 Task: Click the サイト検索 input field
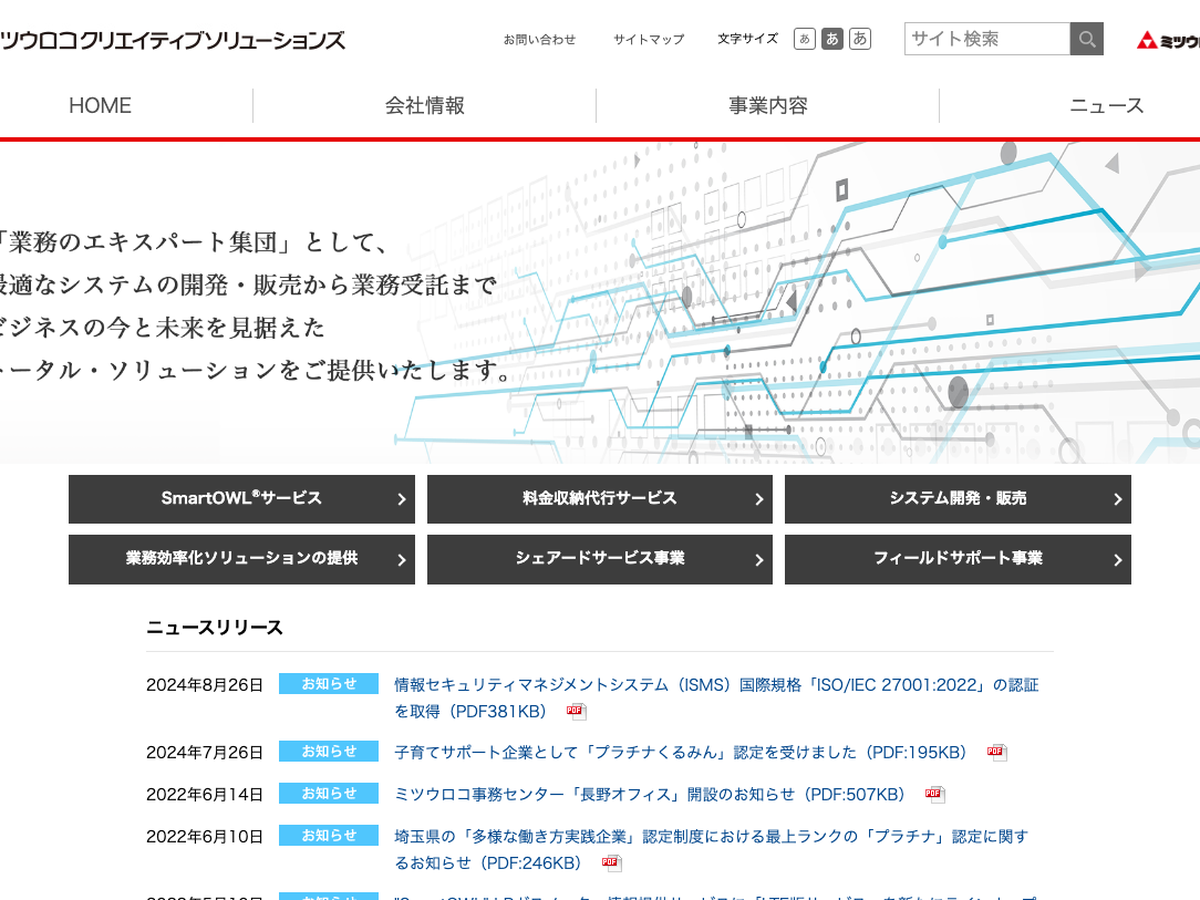987,39
